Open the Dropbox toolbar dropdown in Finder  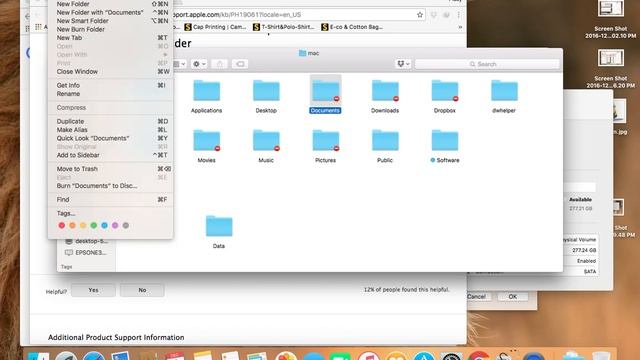click(403, 64)
